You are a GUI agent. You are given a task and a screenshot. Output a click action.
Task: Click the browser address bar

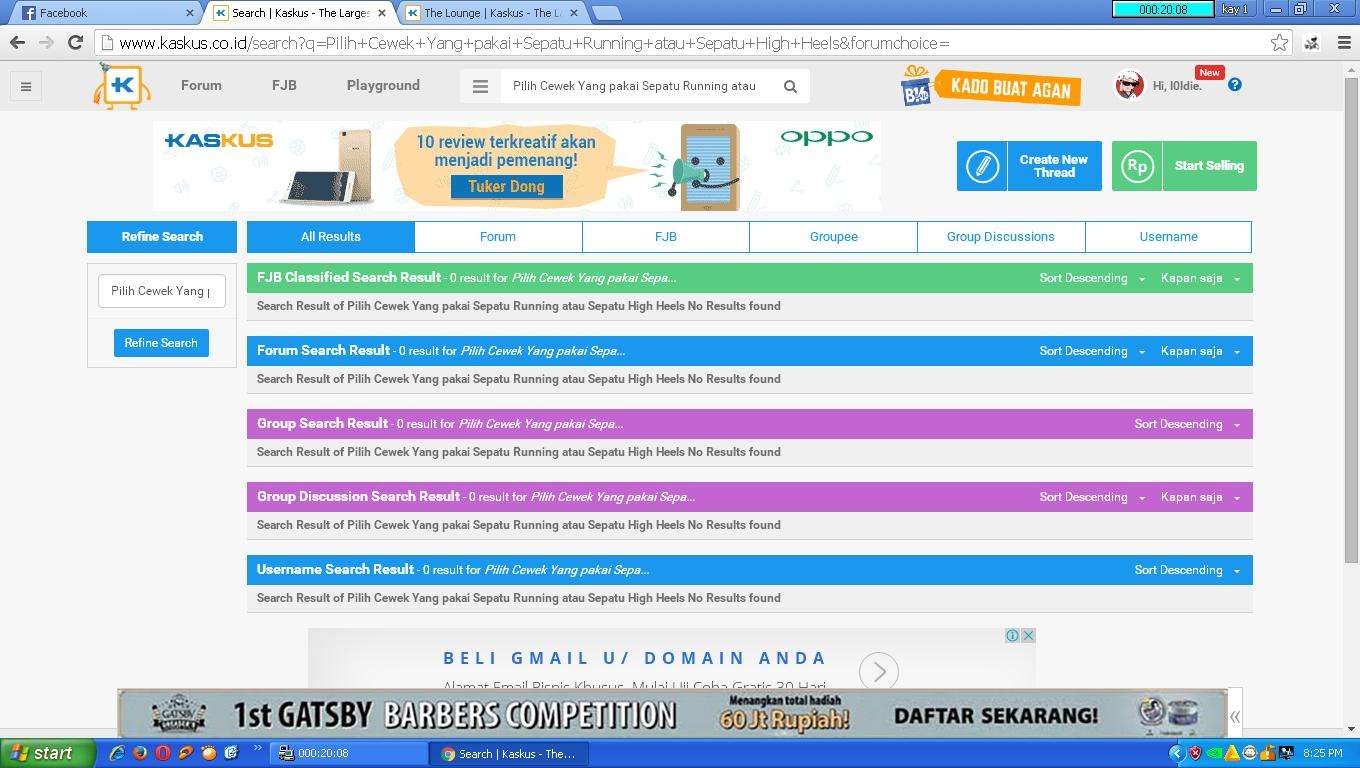(690, 42)
